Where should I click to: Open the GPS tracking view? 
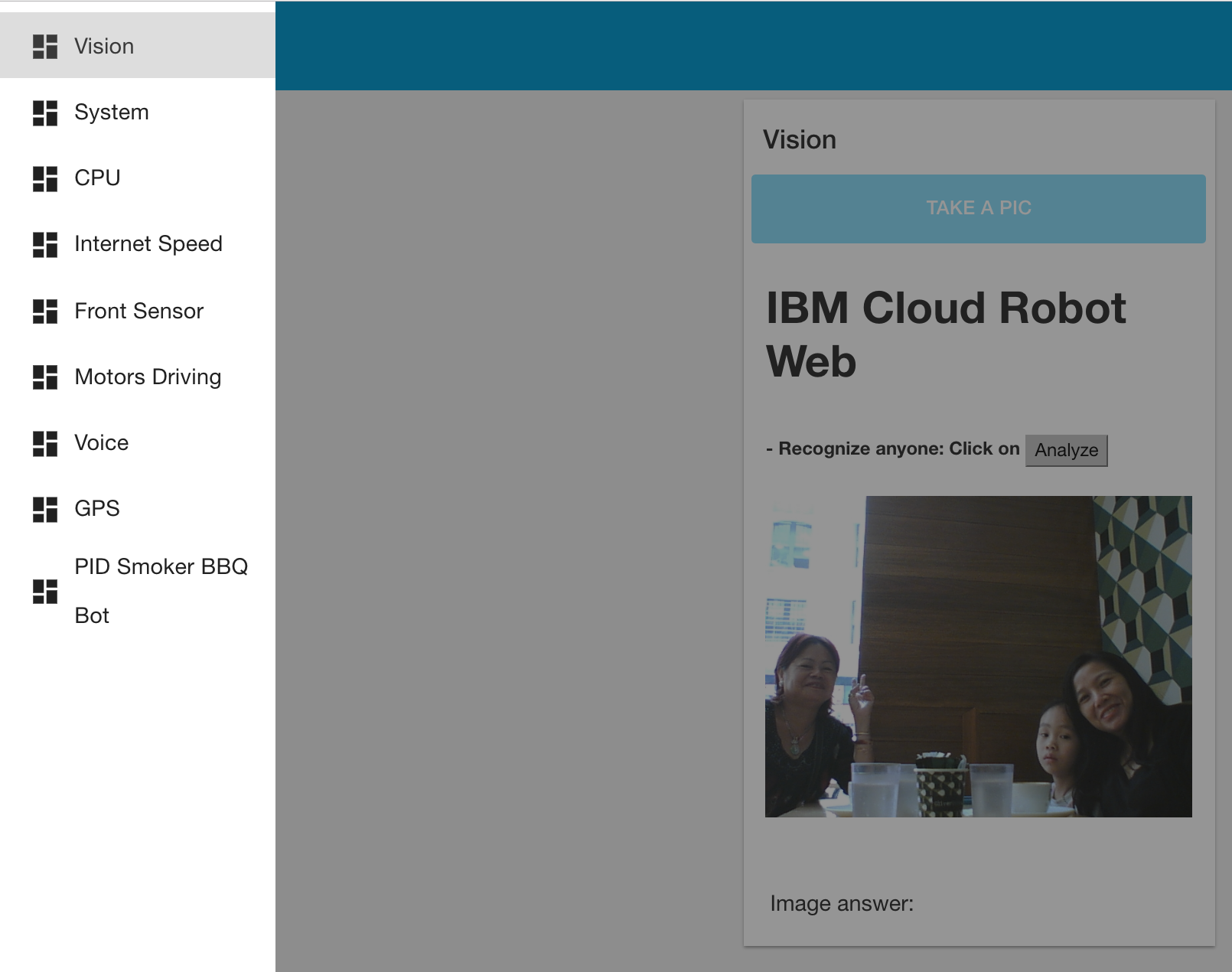click(x=96, y=507)
